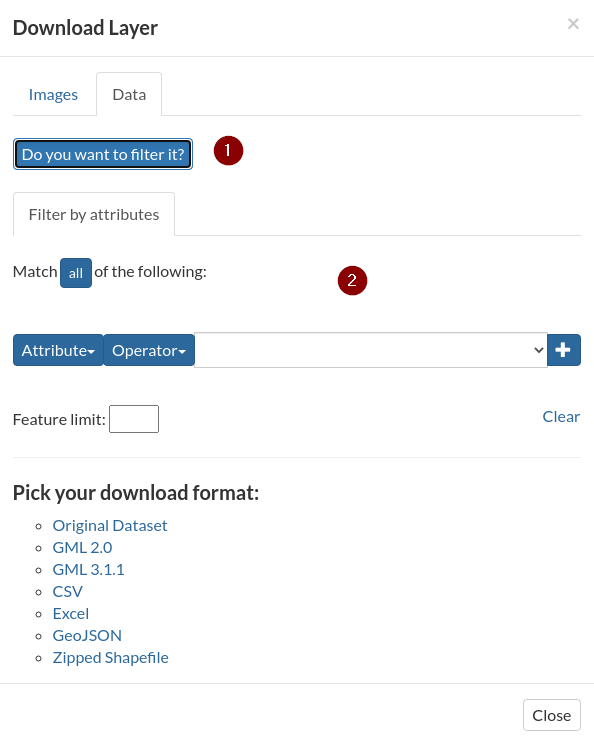Toggle 'Do you want to filter it?'

103,154
